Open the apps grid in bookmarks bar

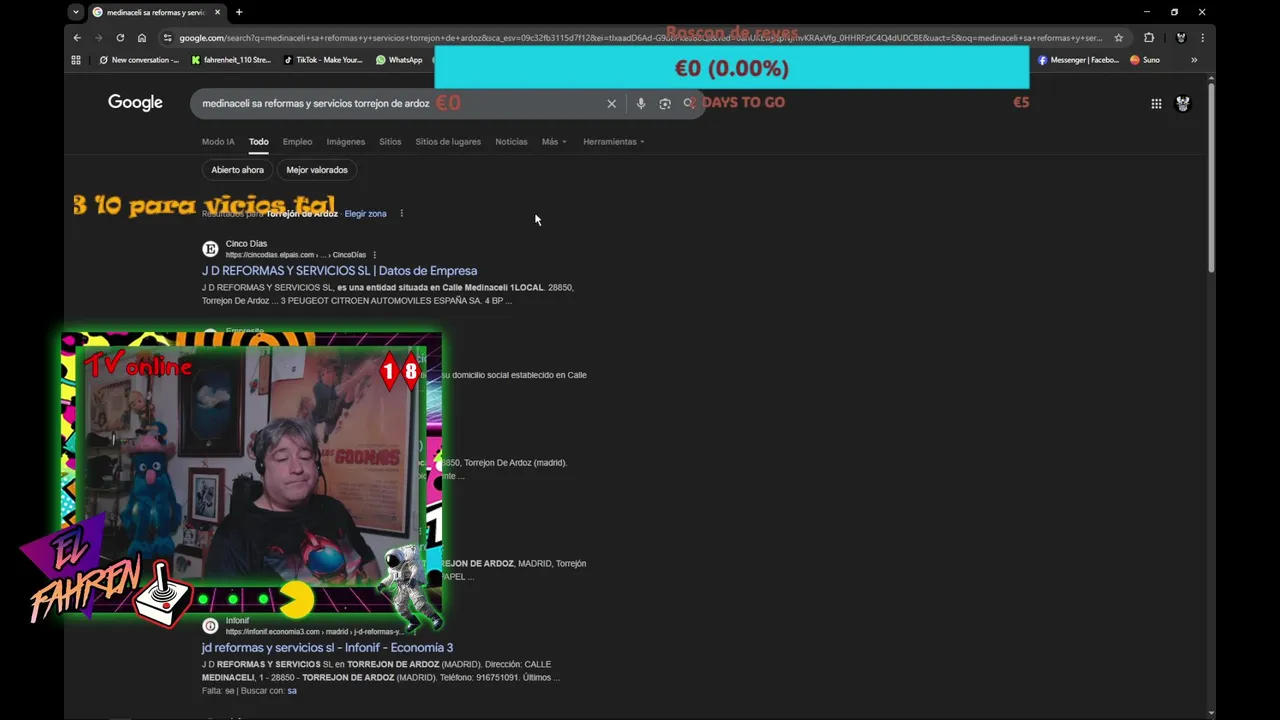click(76, 60)
